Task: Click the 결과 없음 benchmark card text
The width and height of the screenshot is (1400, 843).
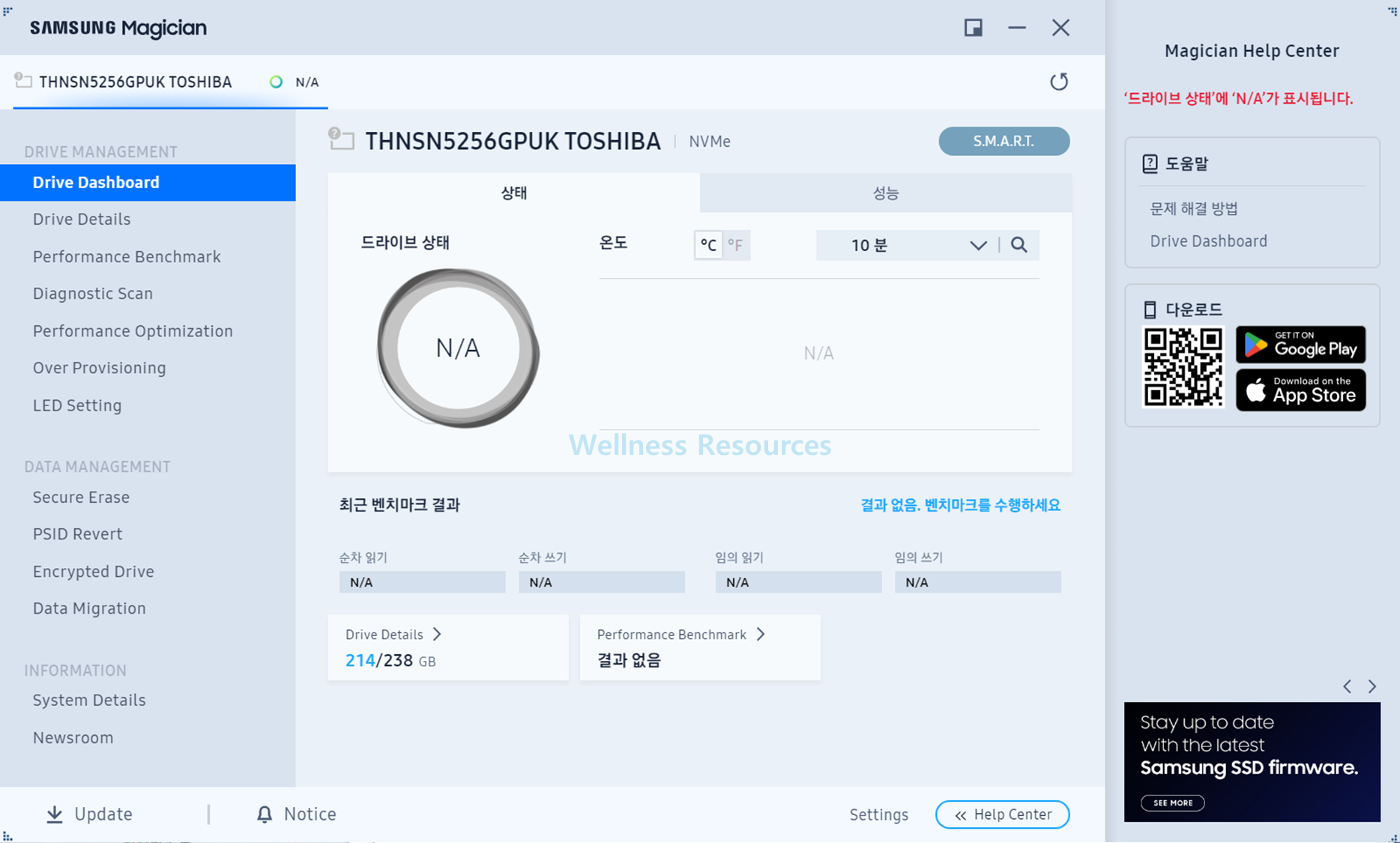Action: 629,660
